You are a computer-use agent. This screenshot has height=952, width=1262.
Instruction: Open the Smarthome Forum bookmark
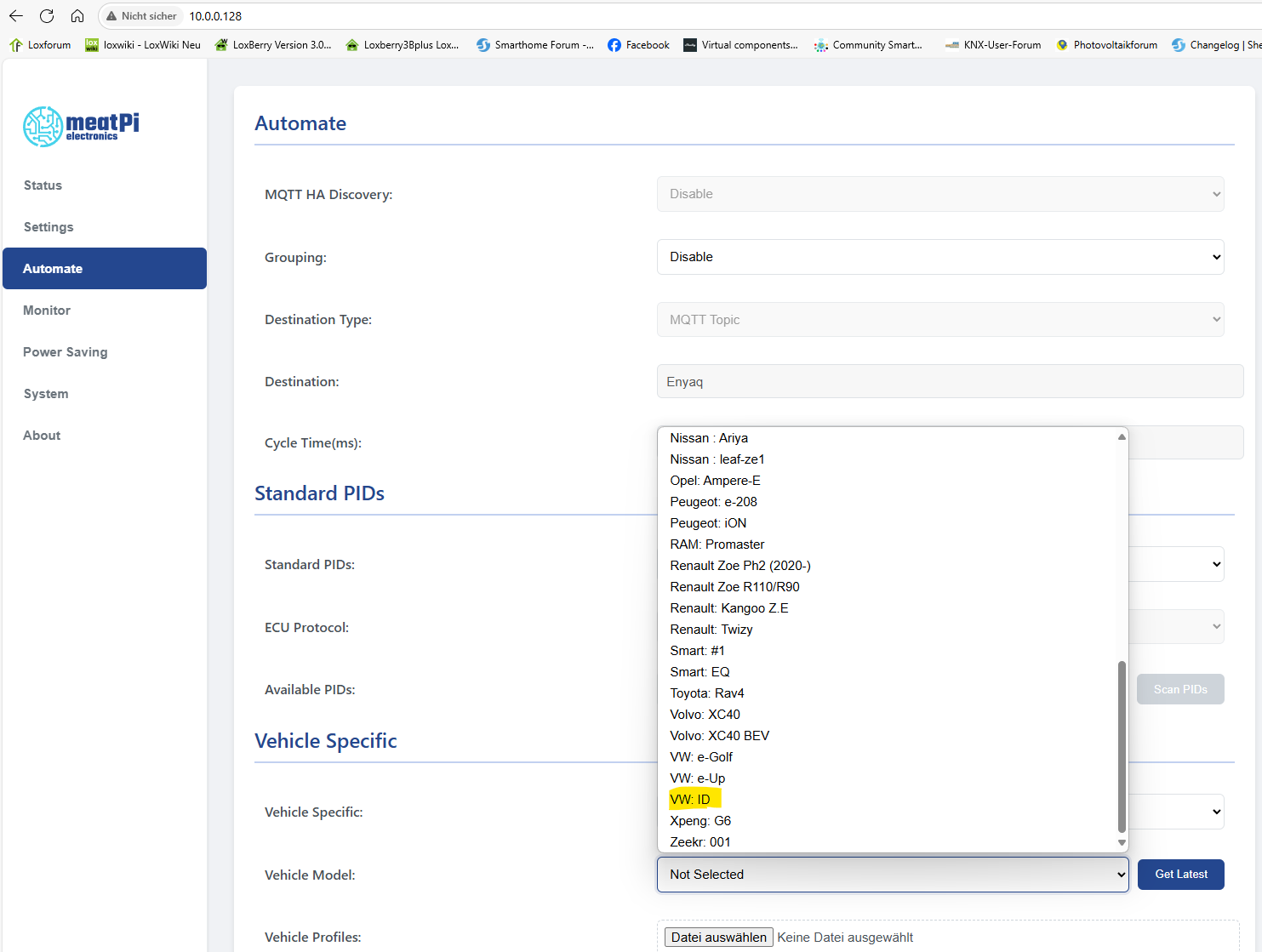535,45
